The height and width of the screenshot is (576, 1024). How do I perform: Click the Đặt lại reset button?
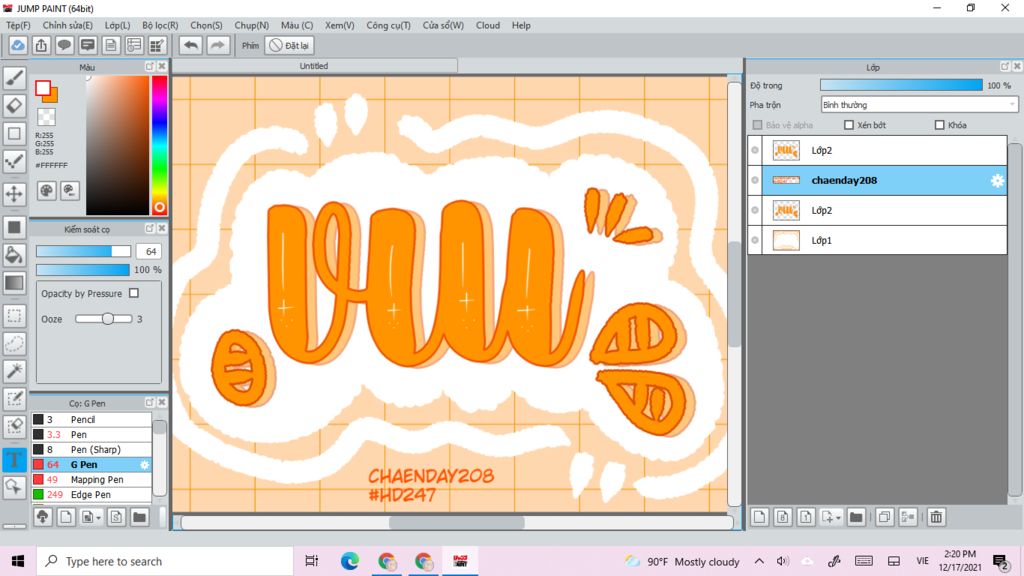[x=290, y=45]
